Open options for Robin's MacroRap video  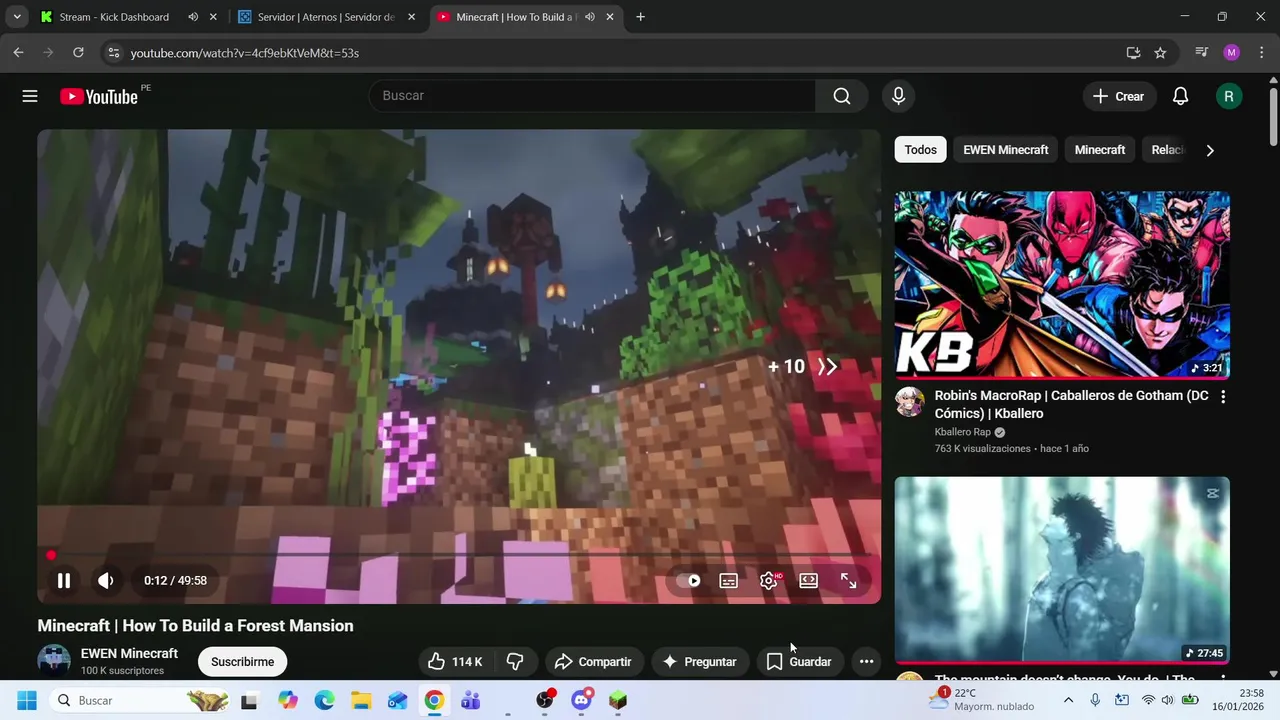1222,396
